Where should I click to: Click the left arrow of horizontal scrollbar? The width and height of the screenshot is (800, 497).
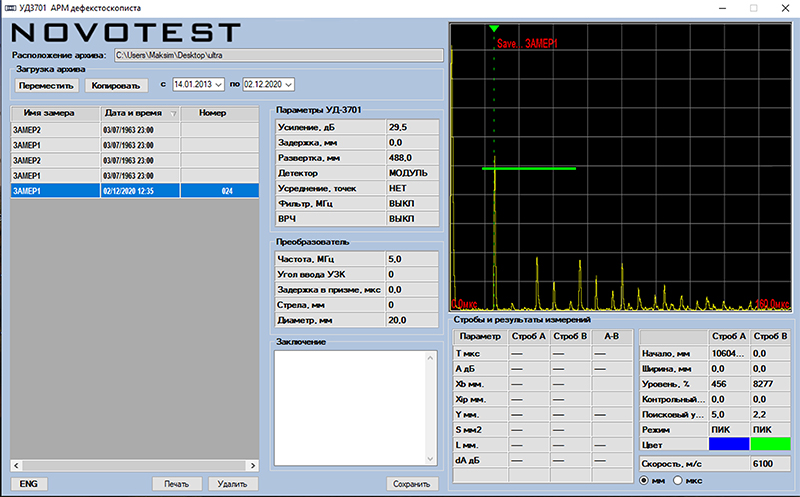16,465
